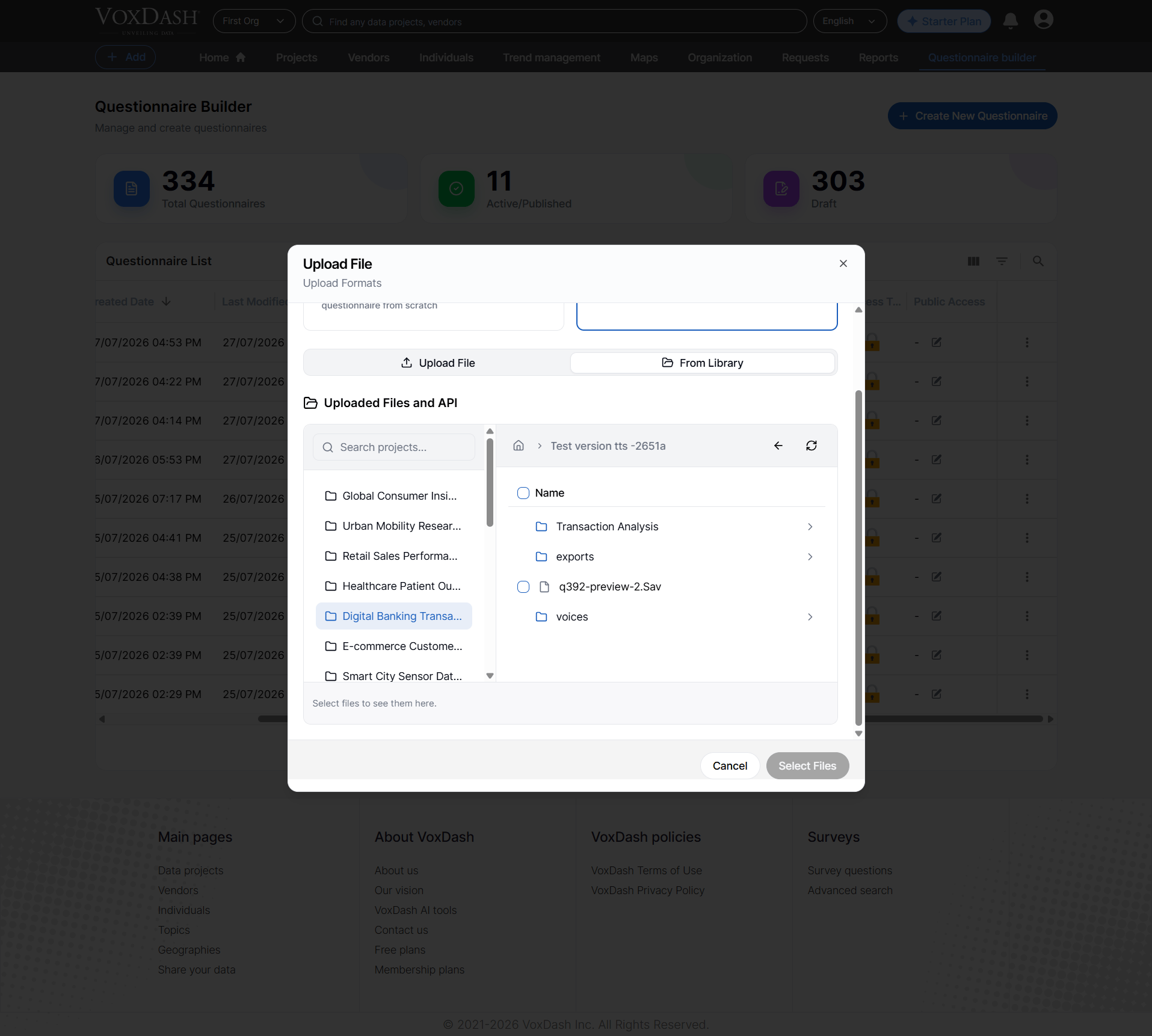The width and height of the screenshot is (1152, 1036).
Task: Click the global search field
Action: click(x=554, y=21)
